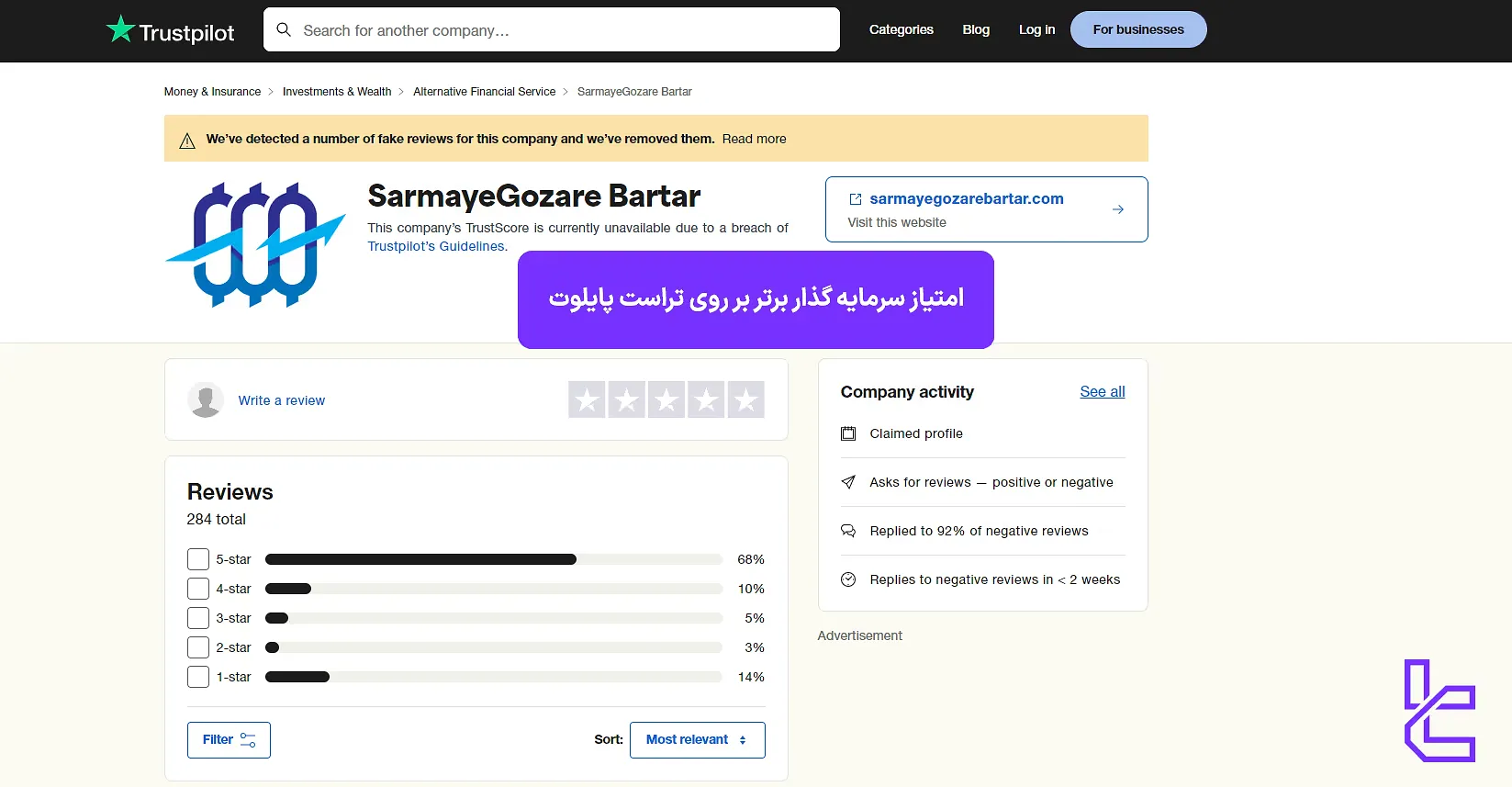Click Log in
Viewport: 1512px width, 787px height.
tap(1036, 29)
